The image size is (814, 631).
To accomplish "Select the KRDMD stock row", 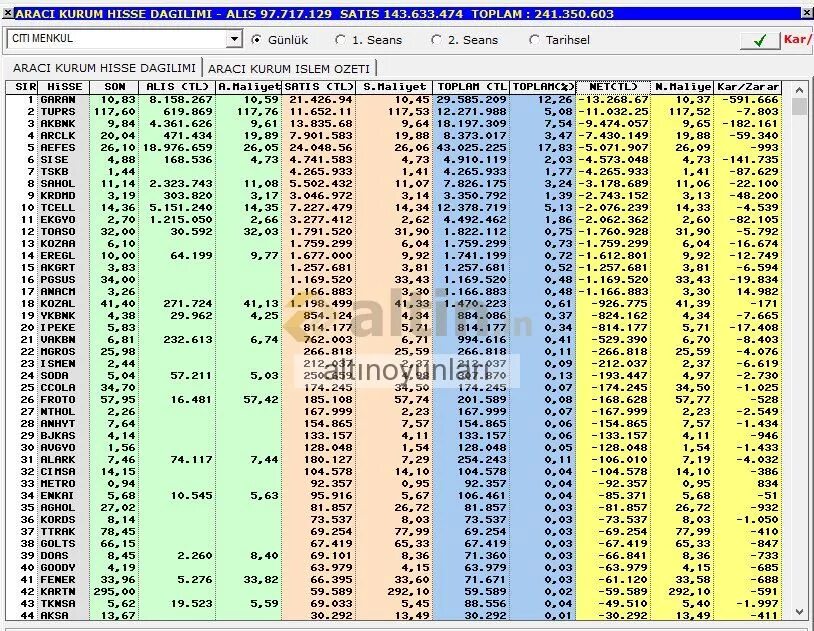I will (x=394, y=195).
